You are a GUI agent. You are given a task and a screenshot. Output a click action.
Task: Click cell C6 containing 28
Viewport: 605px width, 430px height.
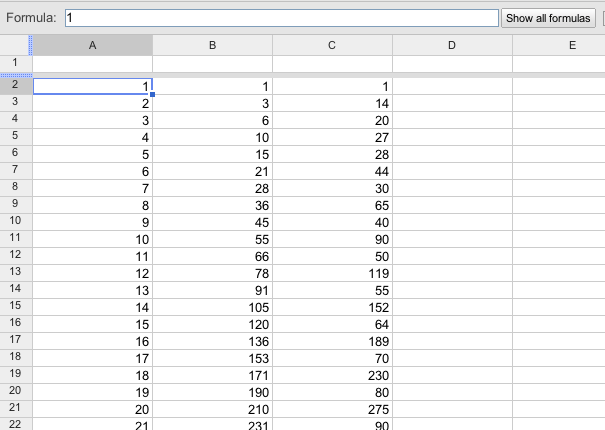point(333,154)
